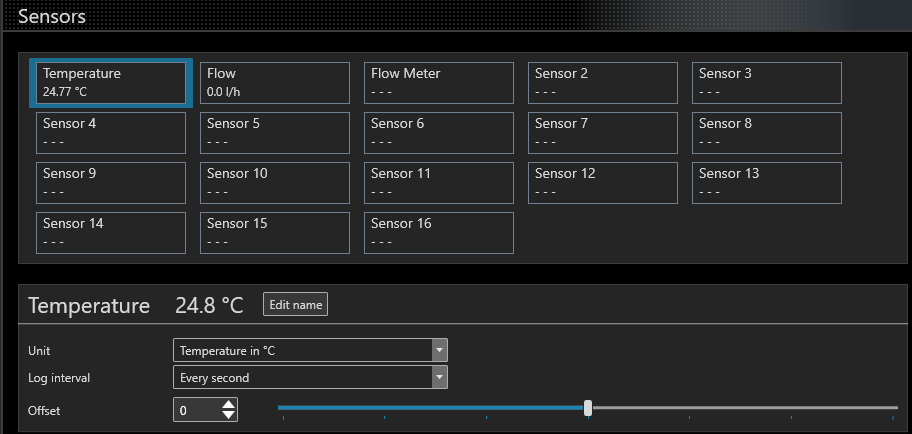Click the Offset slider handle
Screen dimensions: 912x434
[x=588, y=408]
